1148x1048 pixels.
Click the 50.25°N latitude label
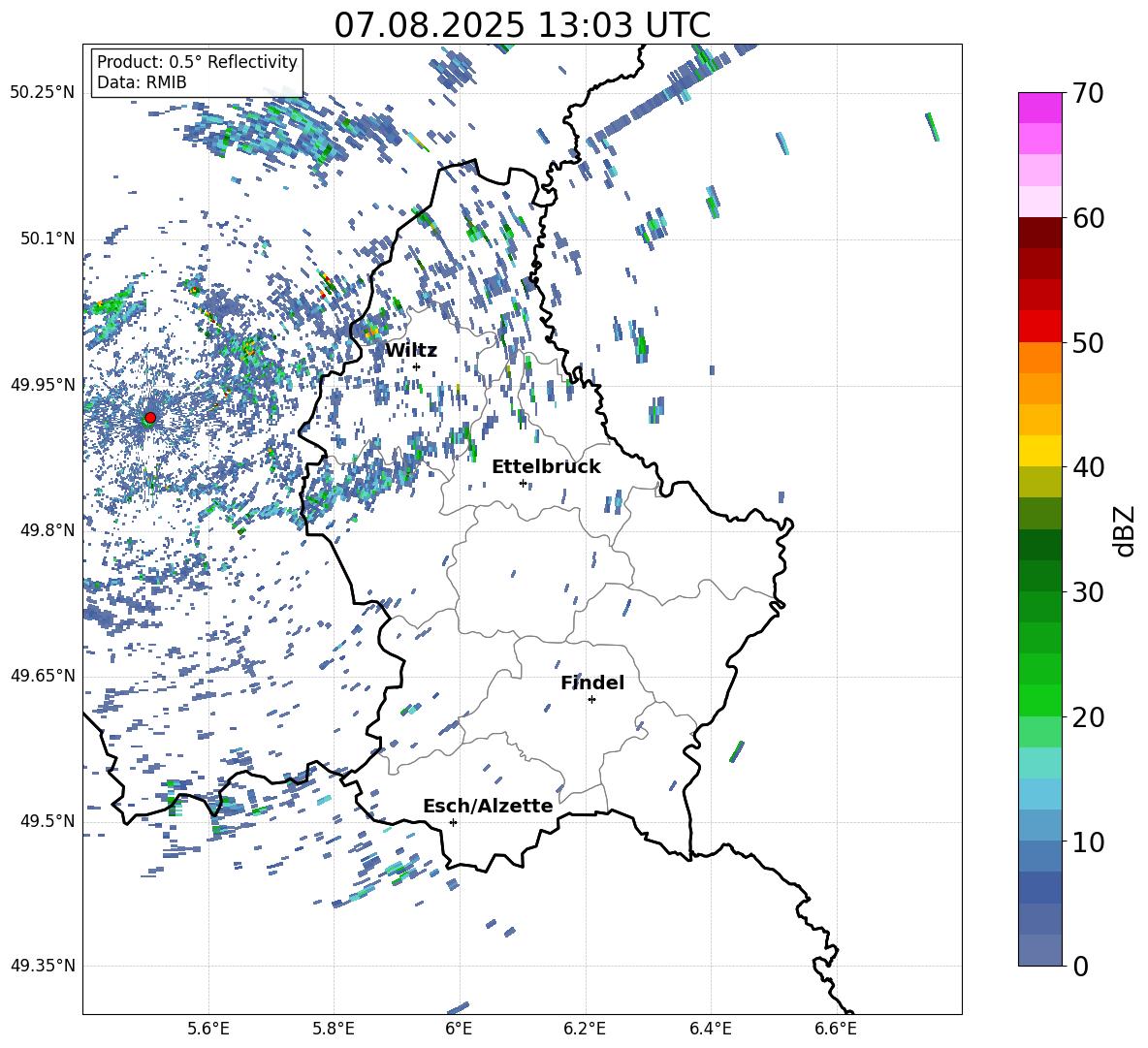point(43,93)
